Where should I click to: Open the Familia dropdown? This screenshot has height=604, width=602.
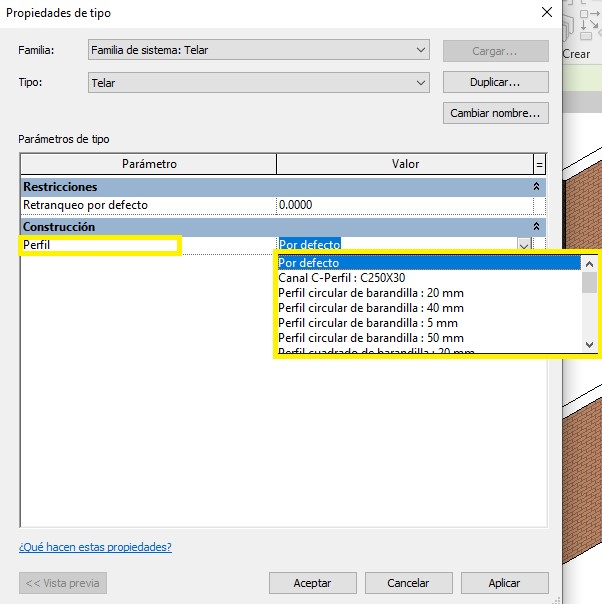pos(258,50)
